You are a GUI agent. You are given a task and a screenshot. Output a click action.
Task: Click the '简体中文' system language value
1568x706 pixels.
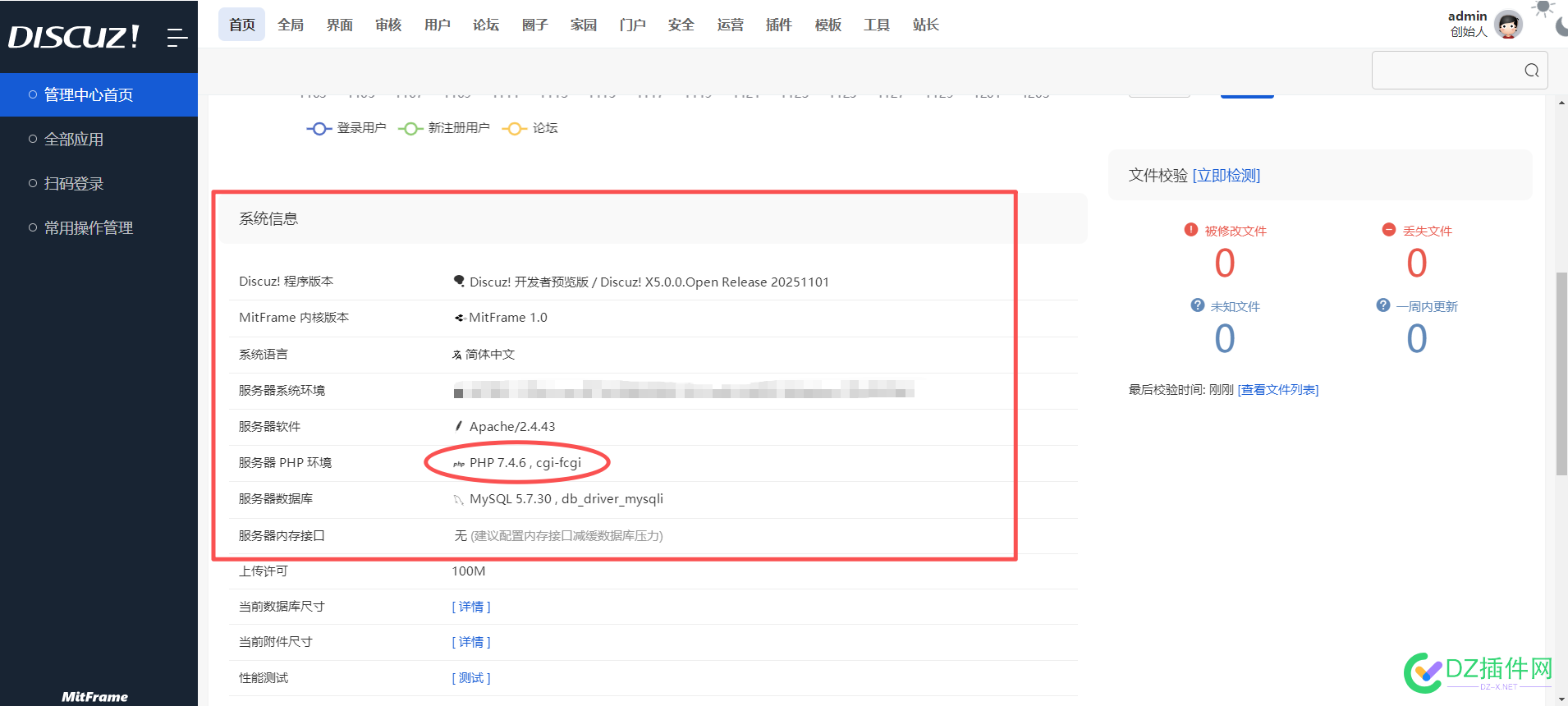point(490,355)
